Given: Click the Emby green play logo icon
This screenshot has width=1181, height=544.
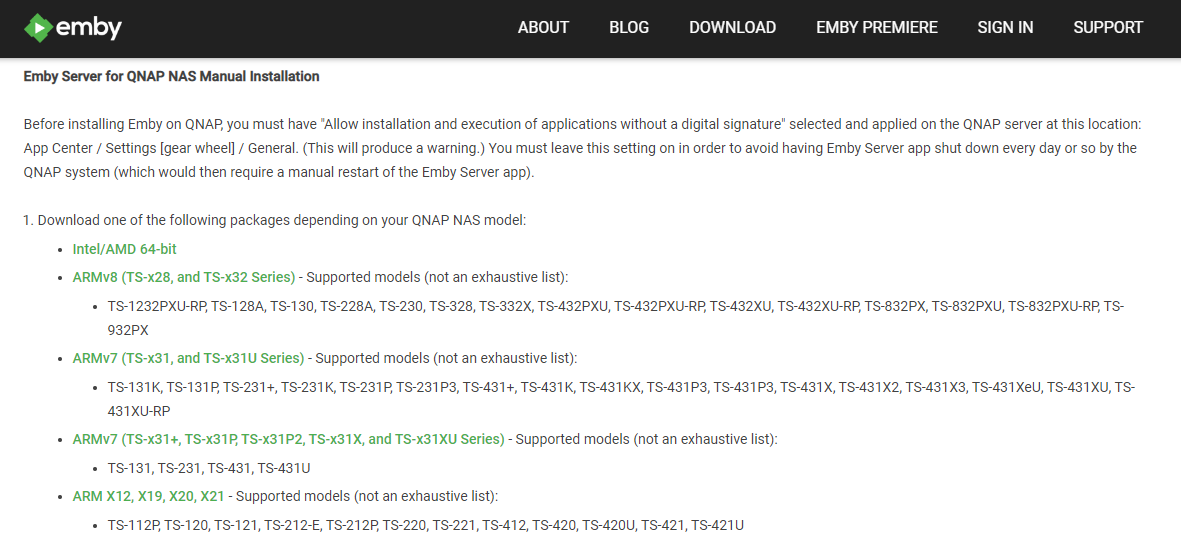Looking at the screenshot, I should (38, 28).
